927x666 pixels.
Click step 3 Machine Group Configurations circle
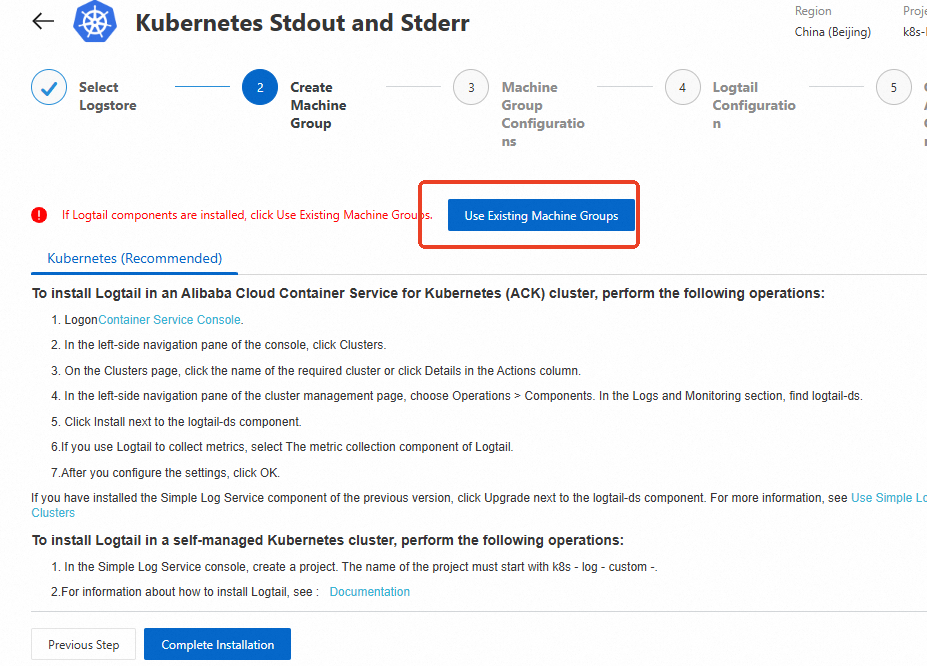click(x=471, y=88)
